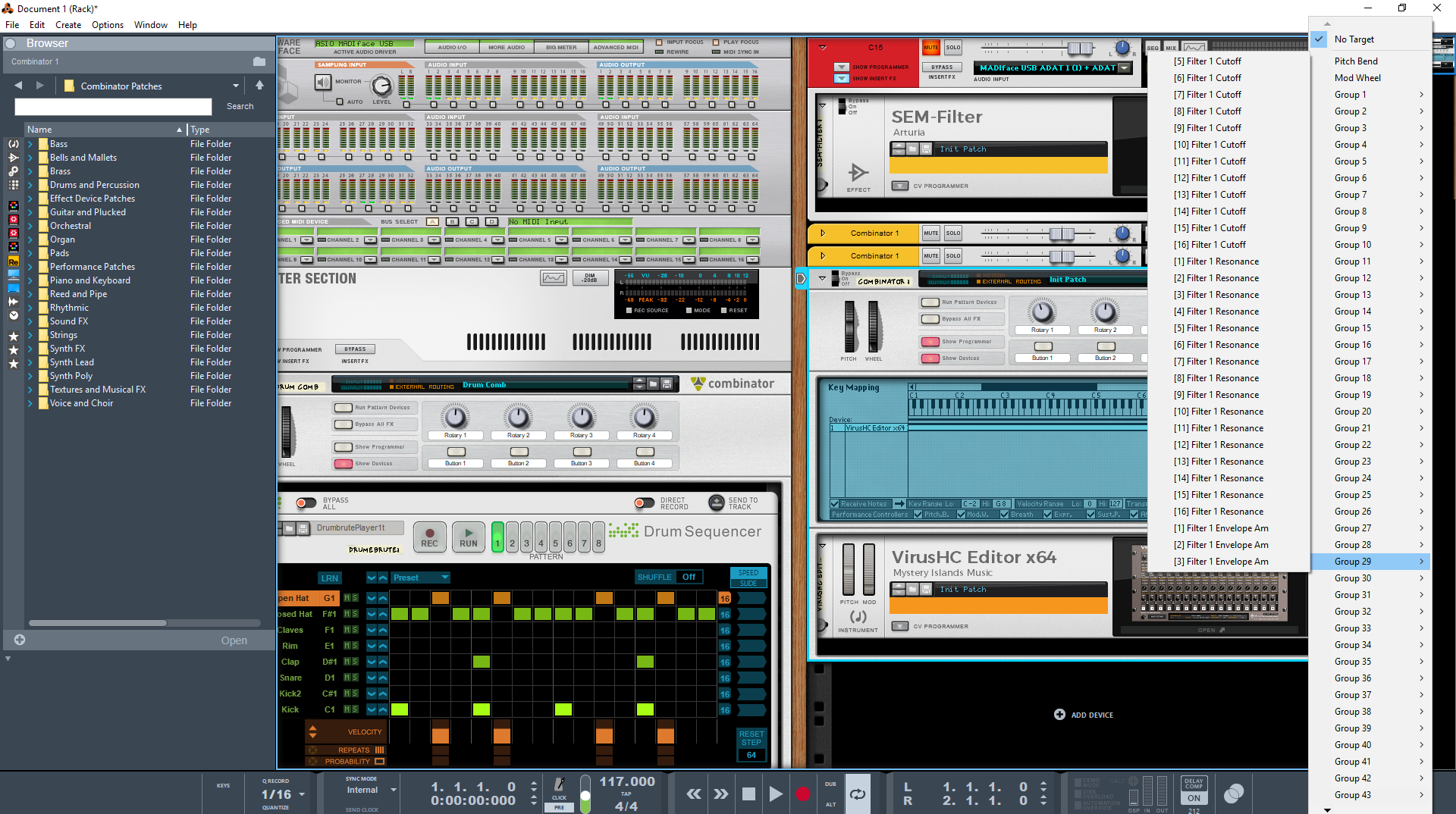
Task: Open the Players grid icon in browser sidebar
Action: (x=14, y=185)
